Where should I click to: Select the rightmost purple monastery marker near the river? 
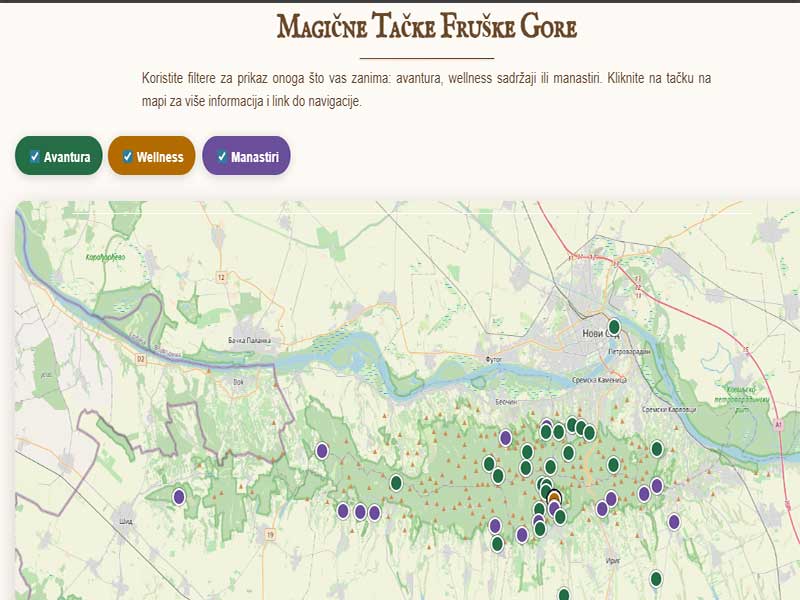(x=673, y=522)
